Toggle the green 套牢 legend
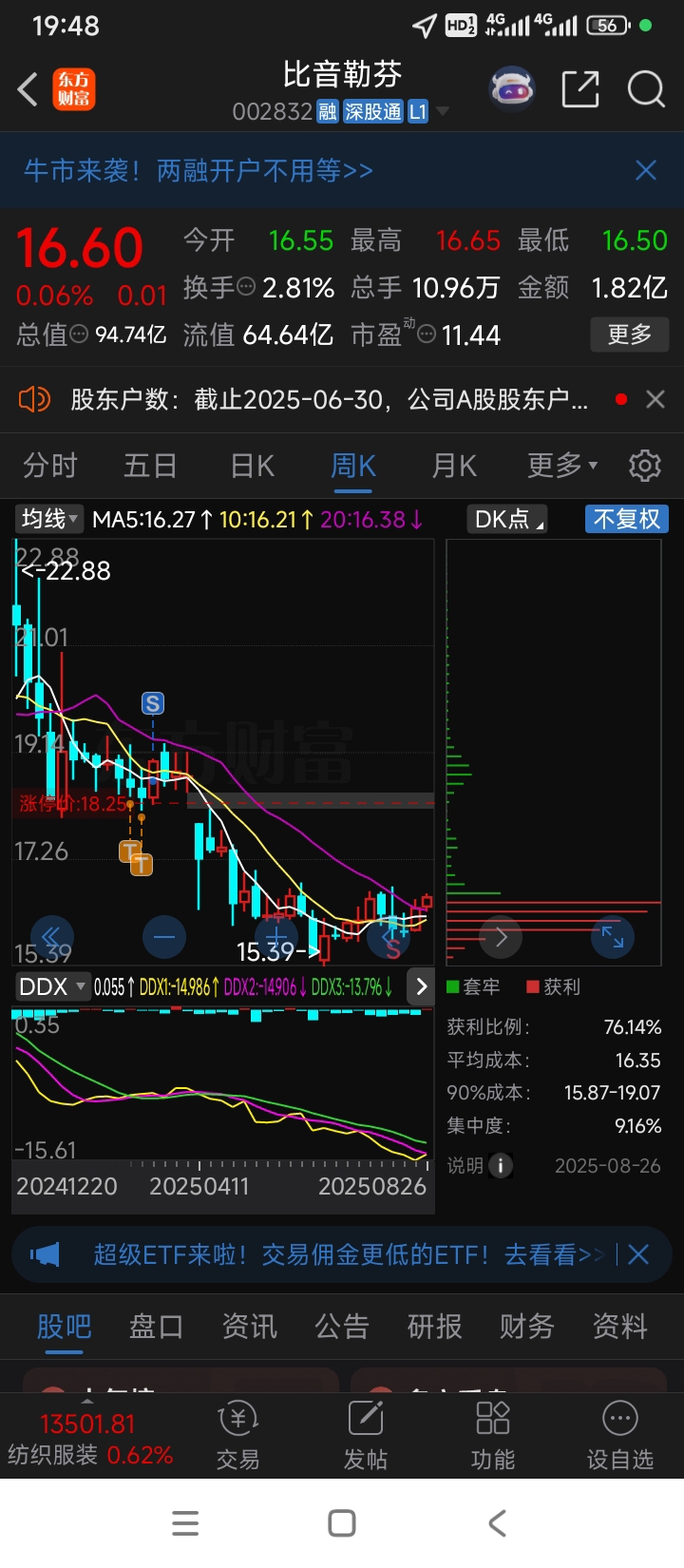684x1568 pixels. [473, 987]
